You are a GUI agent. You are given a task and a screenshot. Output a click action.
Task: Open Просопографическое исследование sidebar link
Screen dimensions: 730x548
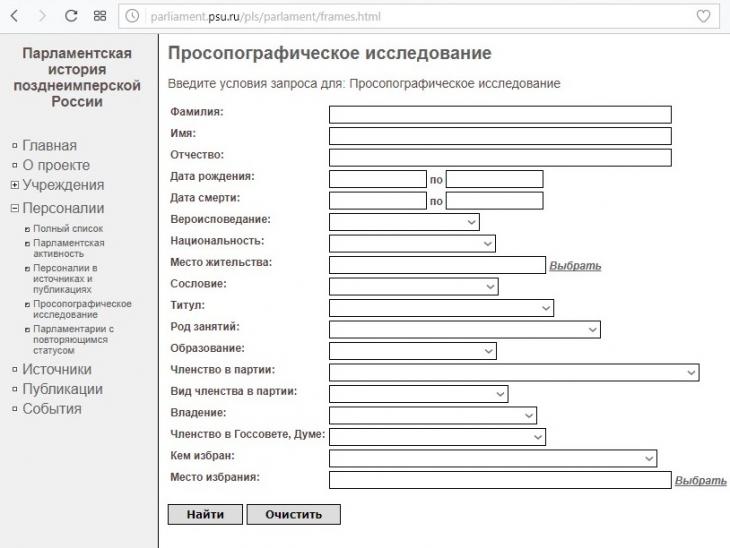point(82,309)
